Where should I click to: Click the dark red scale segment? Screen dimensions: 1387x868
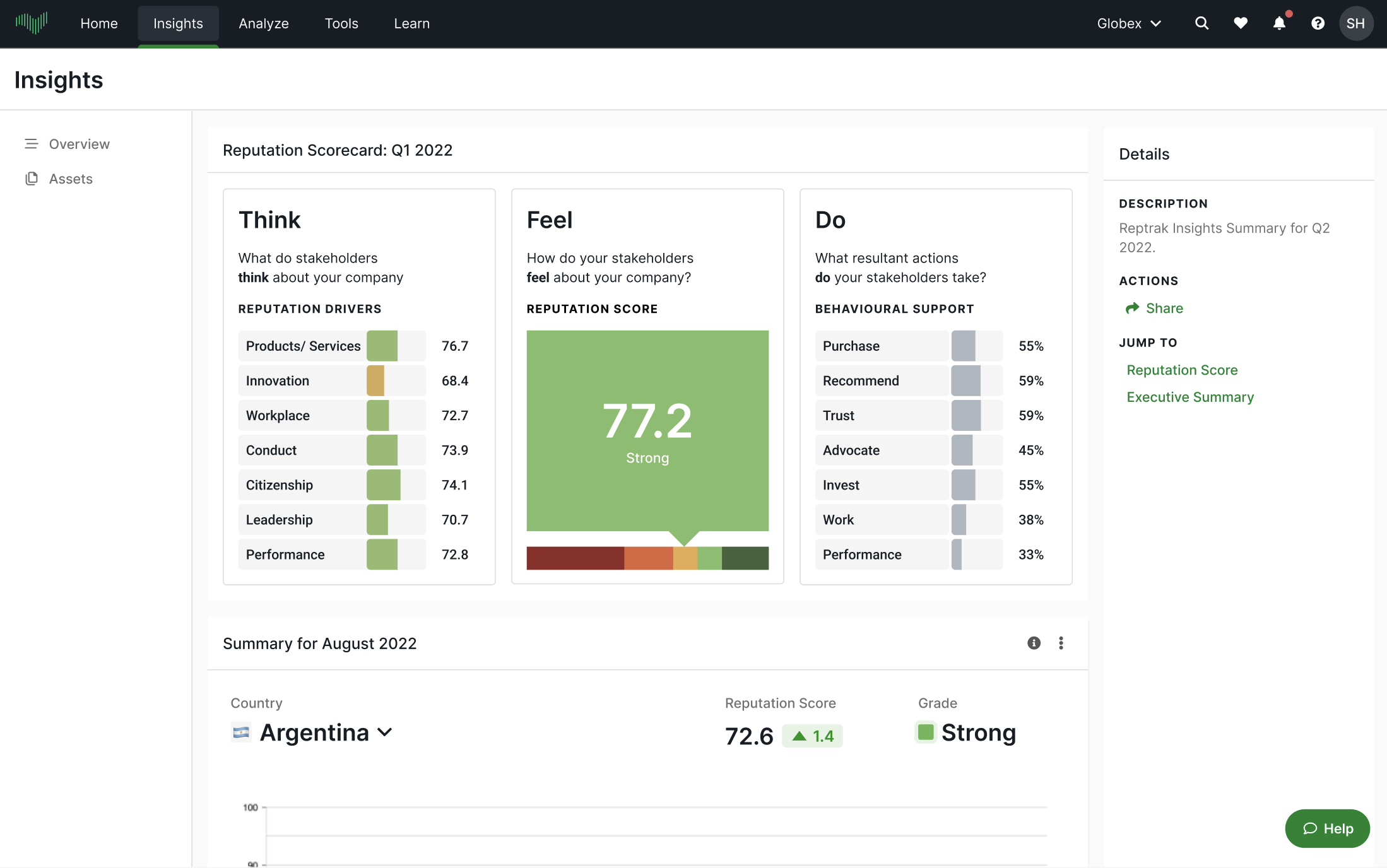pyautogui.click(x=575, y=558)
